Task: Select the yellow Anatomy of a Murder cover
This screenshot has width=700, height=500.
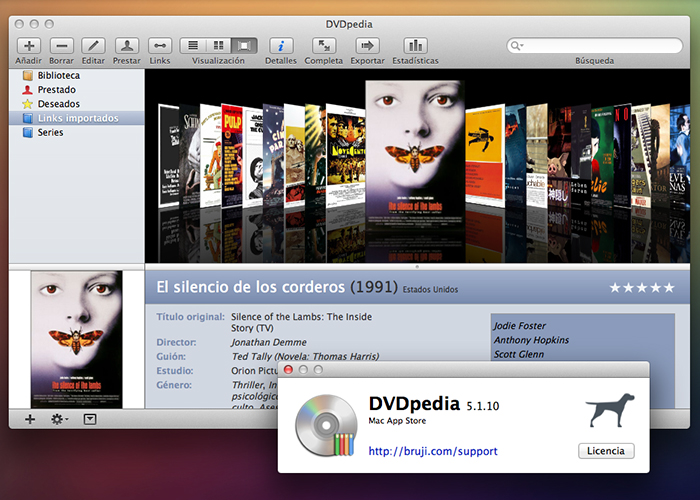Action: tap(485, 154)
